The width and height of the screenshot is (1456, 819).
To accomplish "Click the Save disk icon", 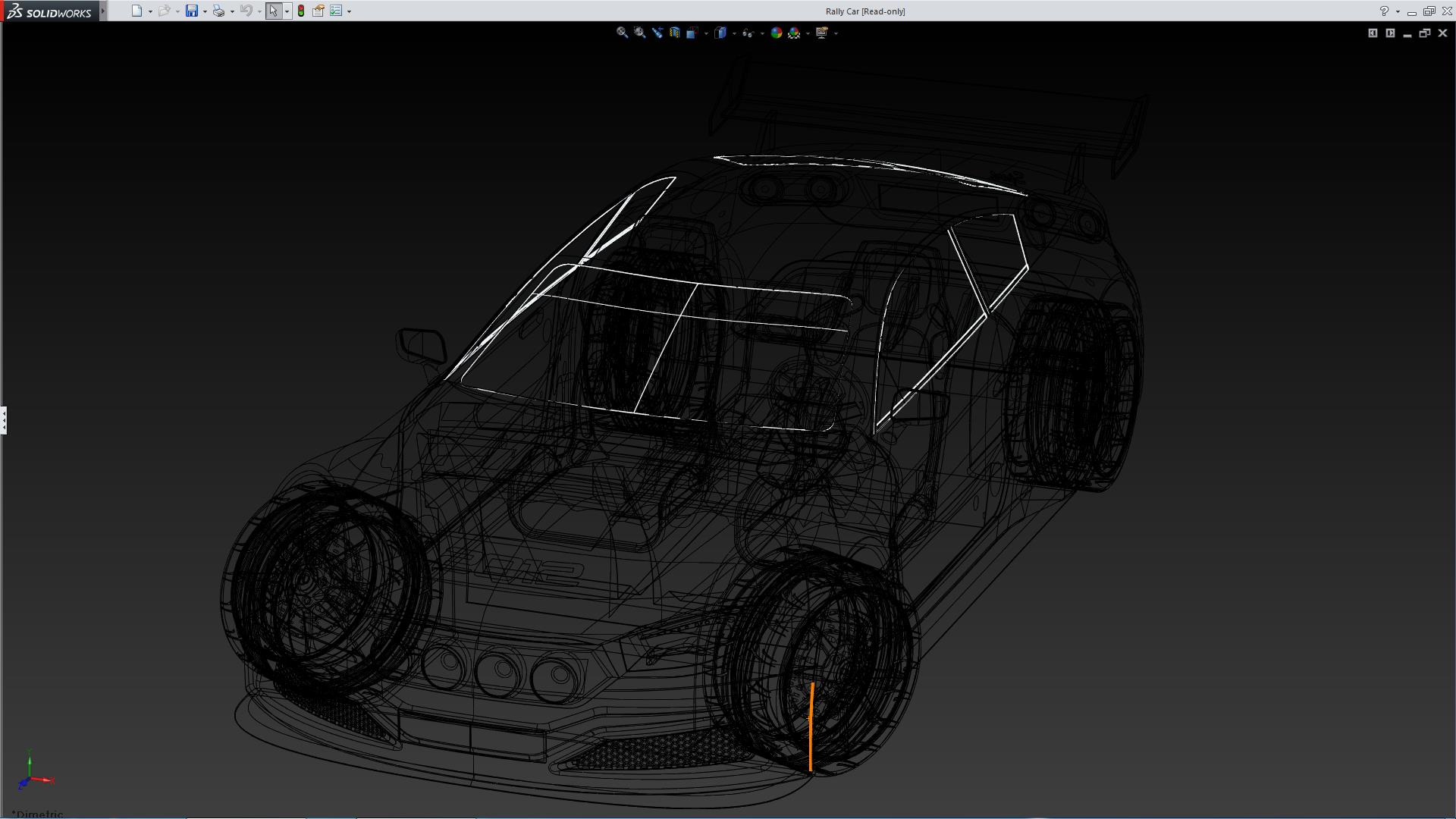I will pos(192,11).
